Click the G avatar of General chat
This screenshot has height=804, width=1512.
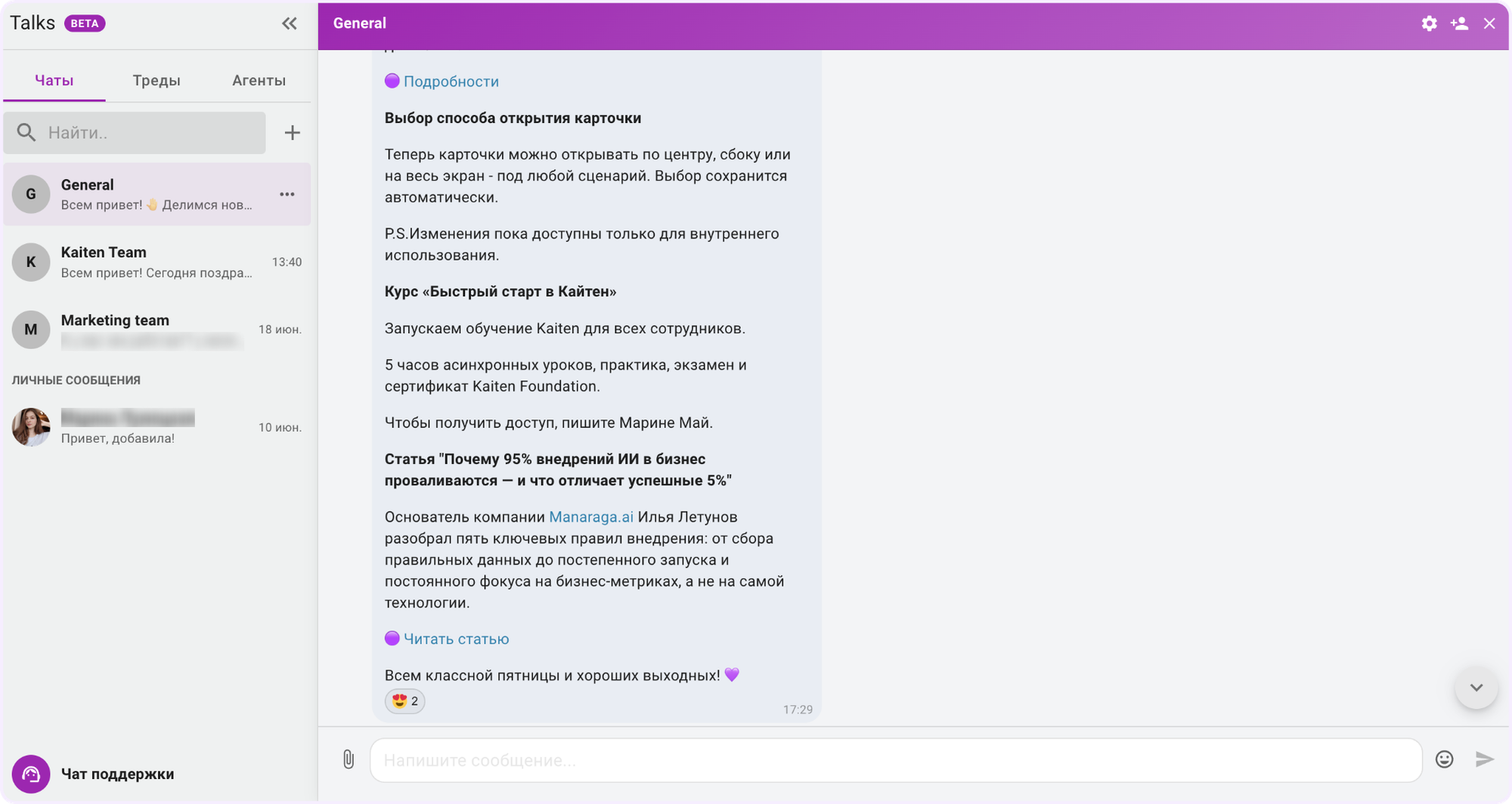pos(31,194)
